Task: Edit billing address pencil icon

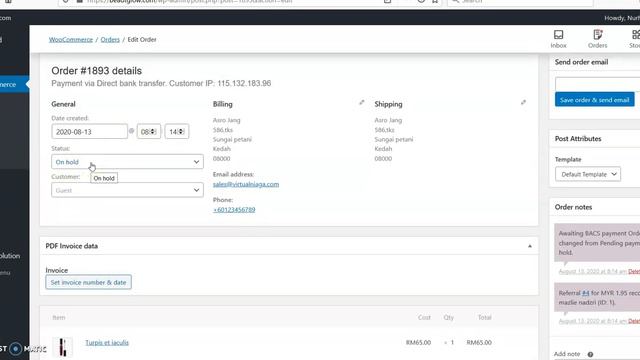Action: [362, 102]
